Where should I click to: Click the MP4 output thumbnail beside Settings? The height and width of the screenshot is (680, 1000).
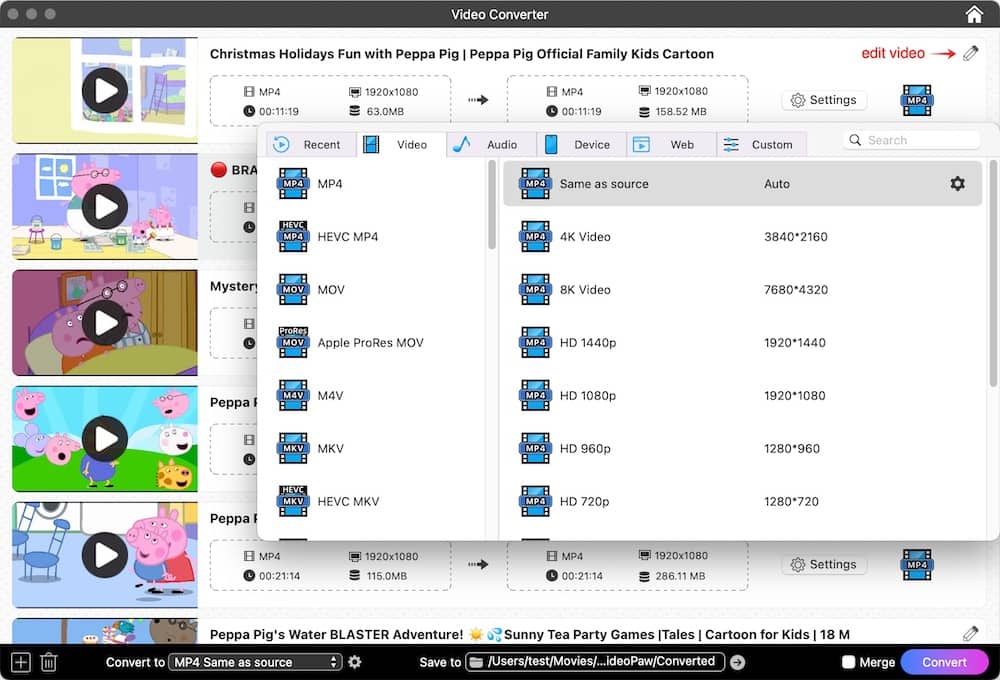[916, 100]
